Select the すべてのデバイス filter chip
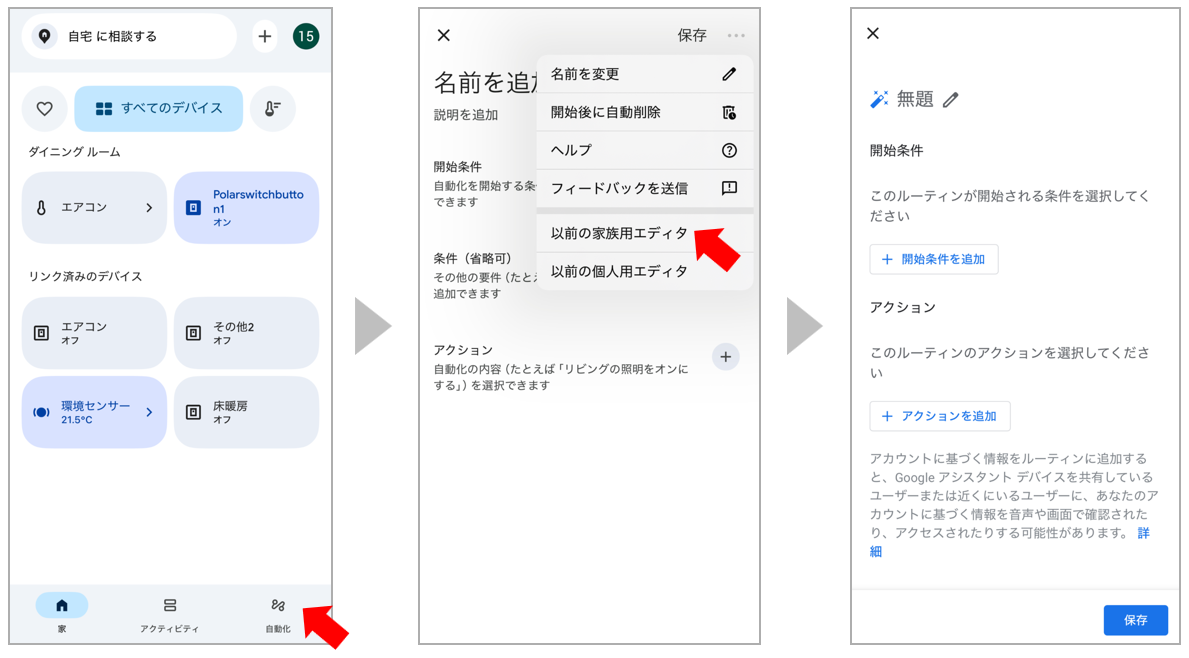The width and height of the screenshot is (1189, 658). tap(158, 108)
